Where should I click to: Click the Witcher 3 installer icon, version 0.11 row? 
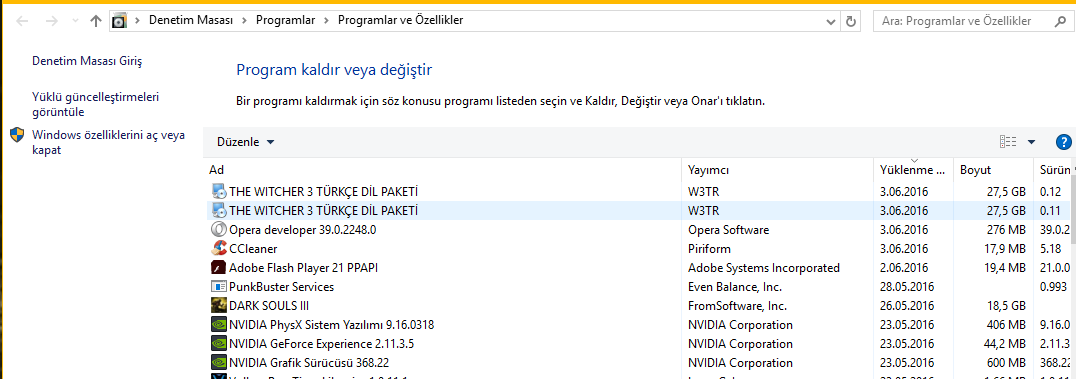coord(219,210)
